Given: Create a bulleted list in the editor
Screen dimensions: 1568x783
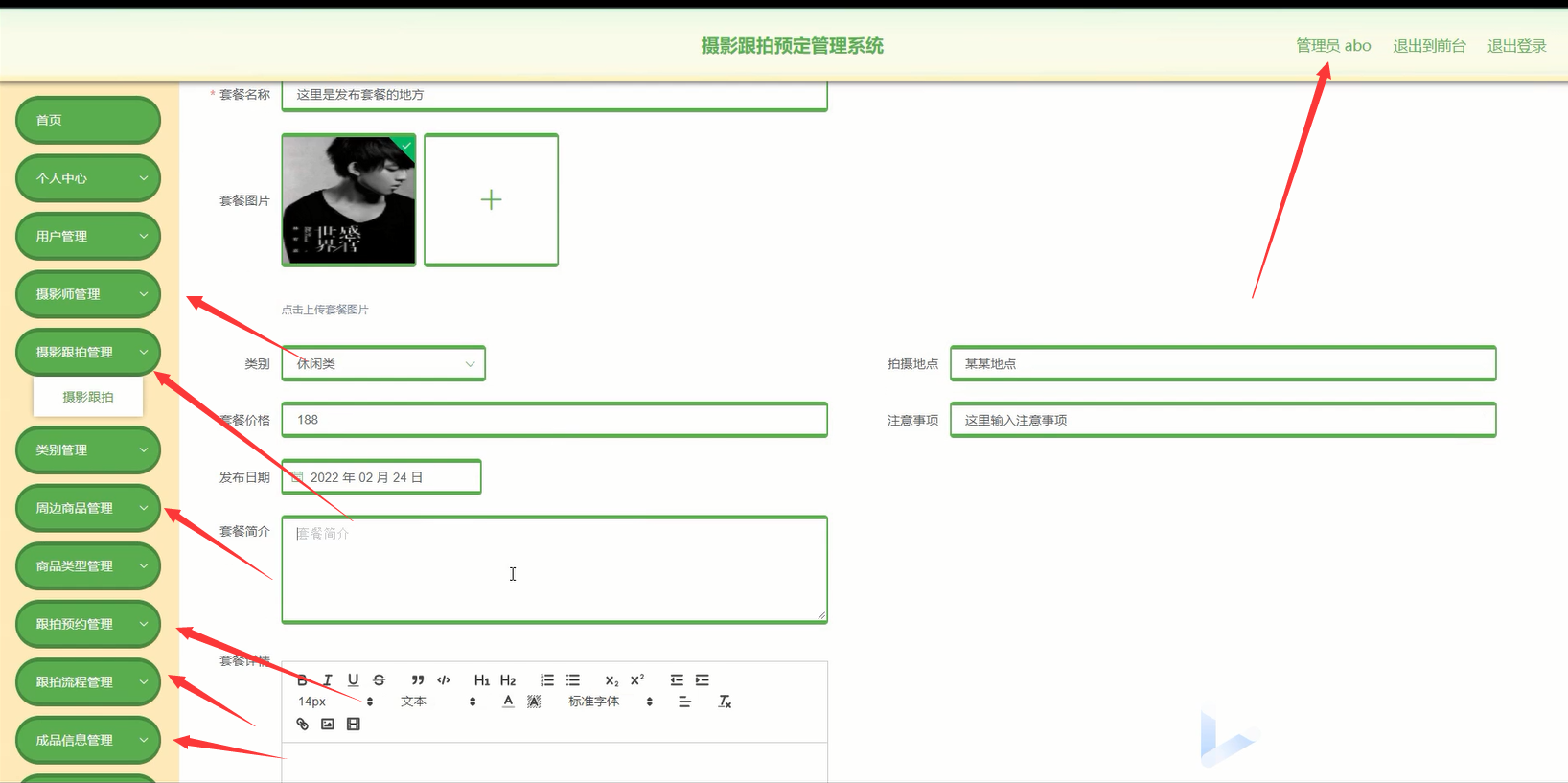Looking at the screenshot, I should [573, 679].
